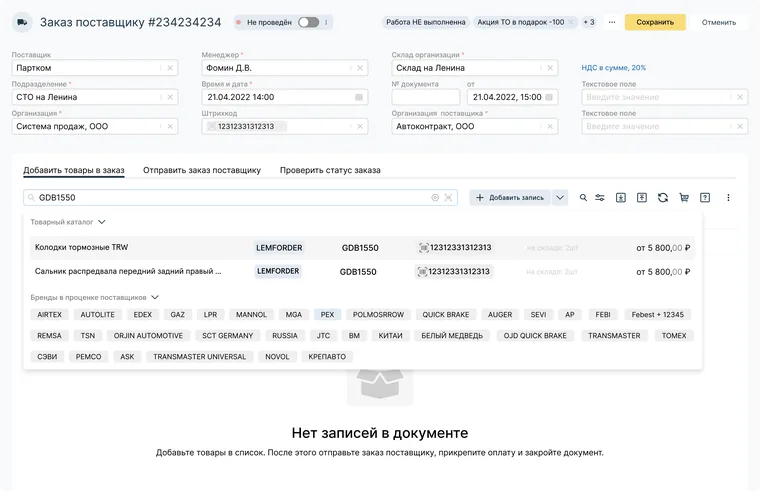Open the Организация field options

160,127
